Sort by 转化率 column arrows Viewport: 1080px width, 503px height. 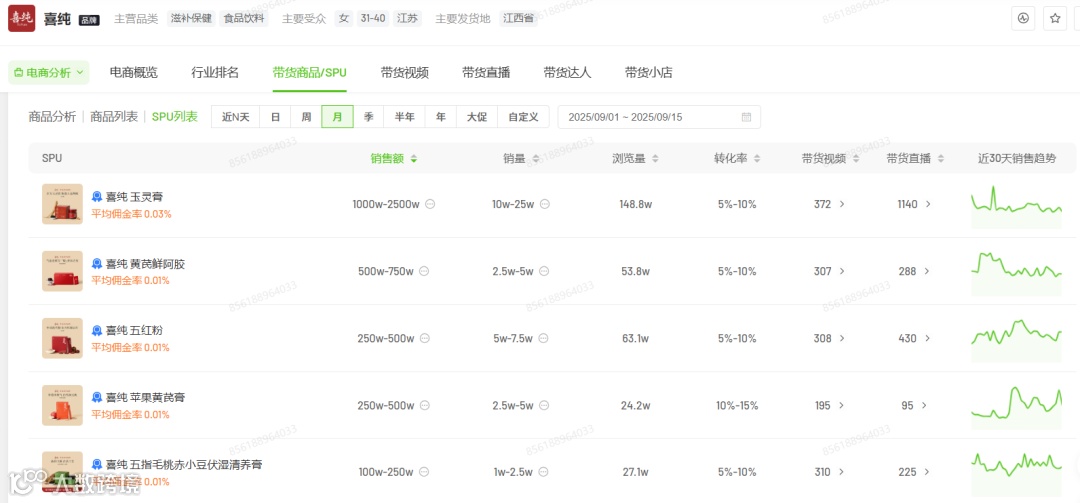757,159
